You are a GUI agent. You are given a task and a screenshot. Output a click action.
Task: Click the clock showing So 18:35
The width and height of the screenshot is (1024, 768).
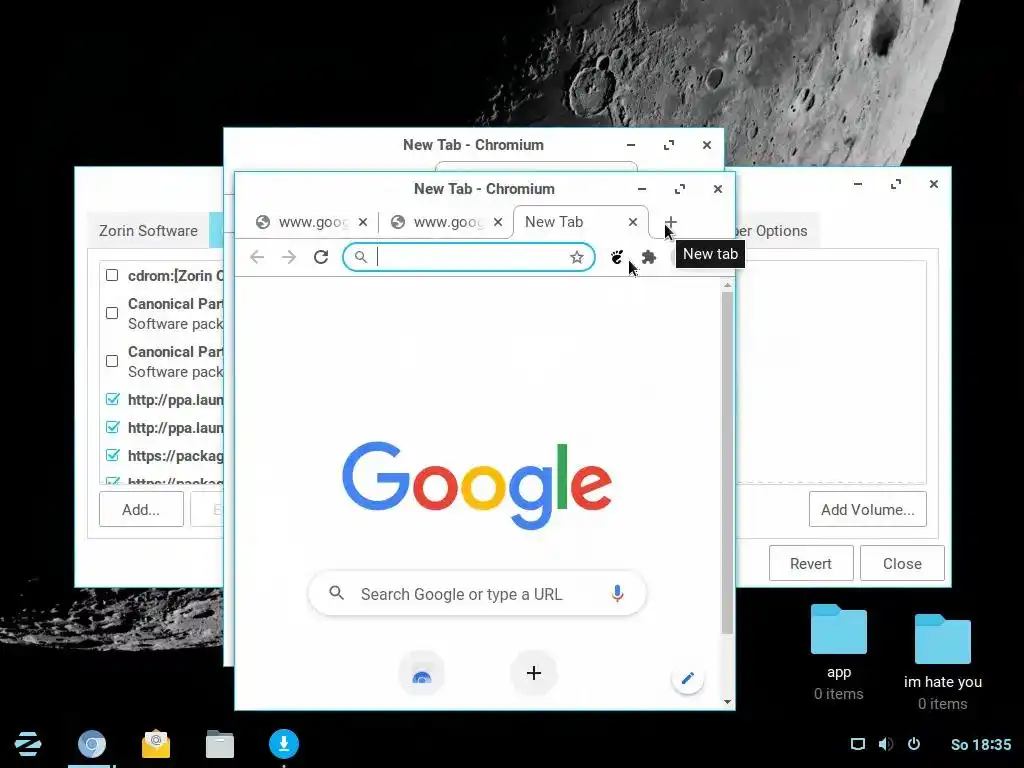[981, 744]
